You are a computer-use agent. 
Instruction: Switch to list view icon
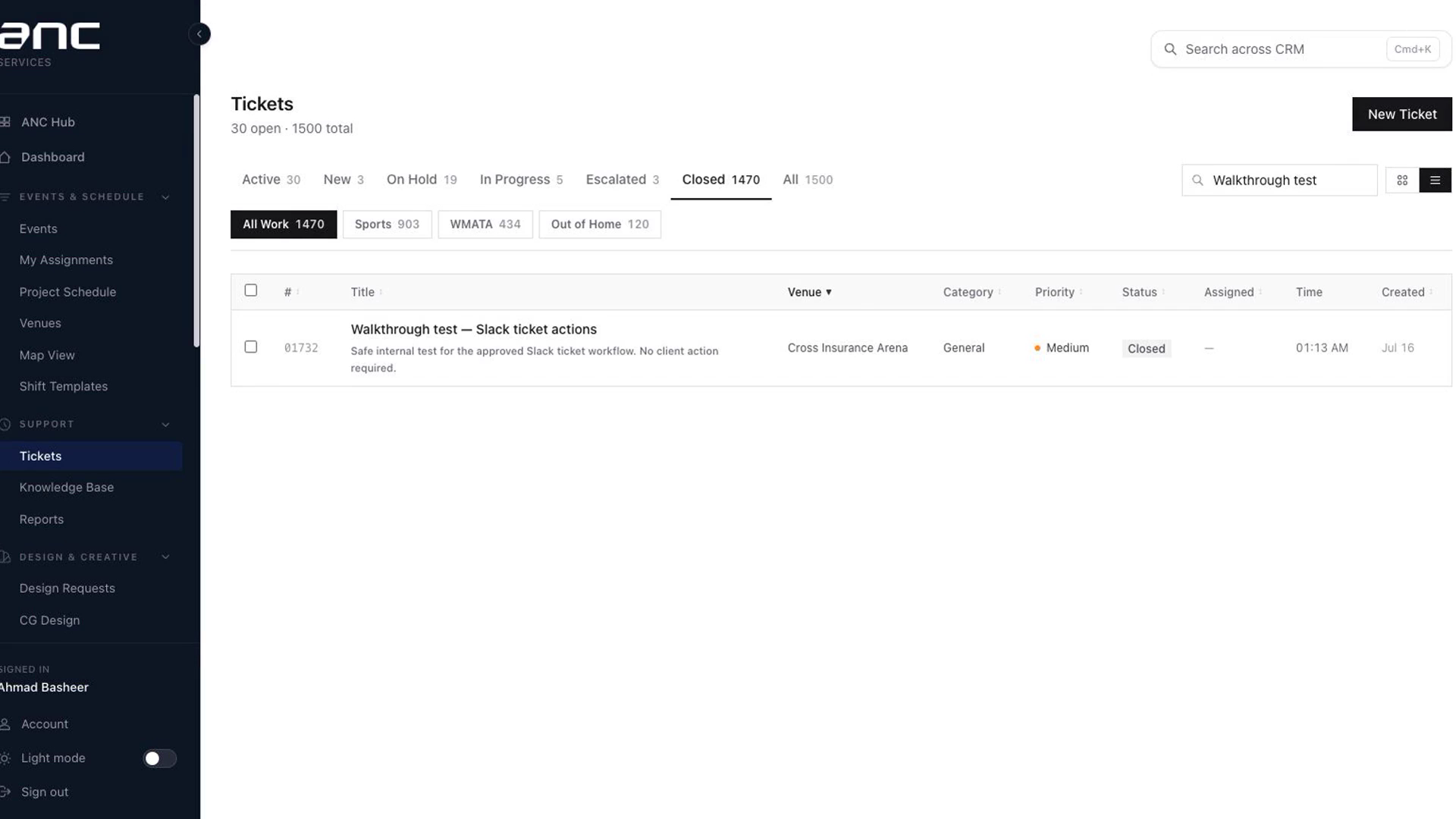(x=1435, y=180)
